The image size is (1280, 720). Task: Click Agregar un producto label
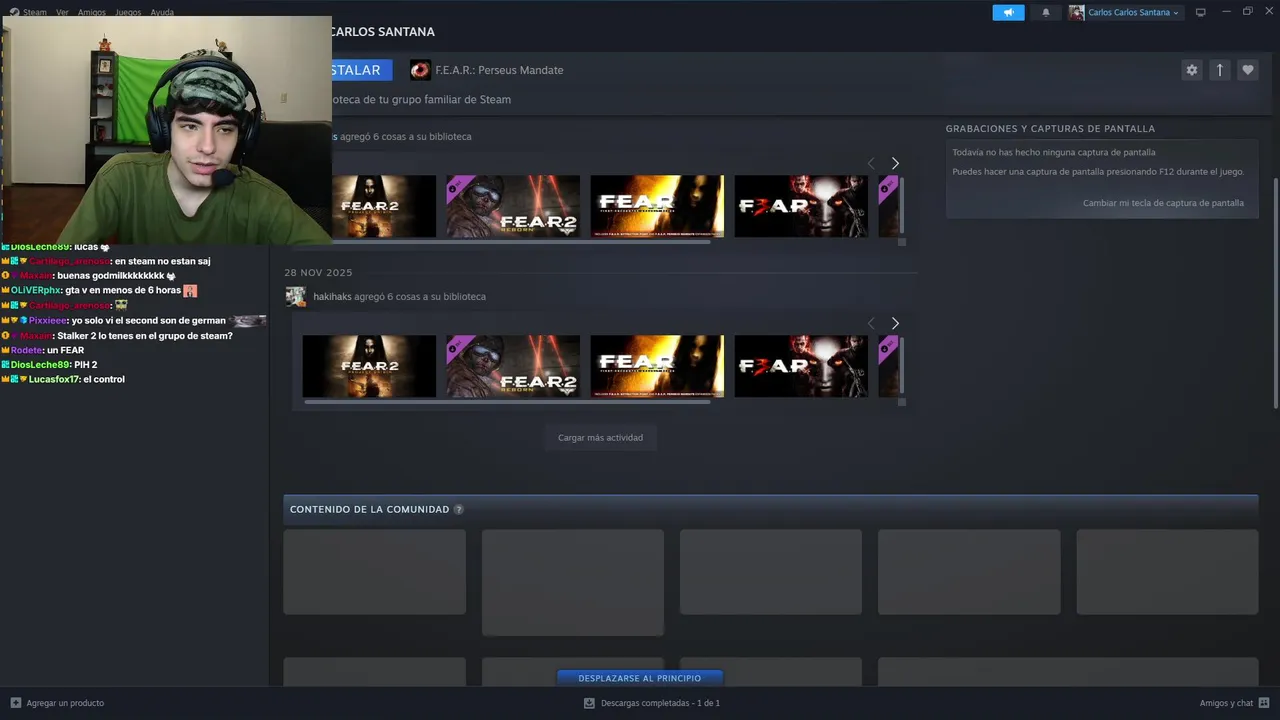tap(65, 703)
